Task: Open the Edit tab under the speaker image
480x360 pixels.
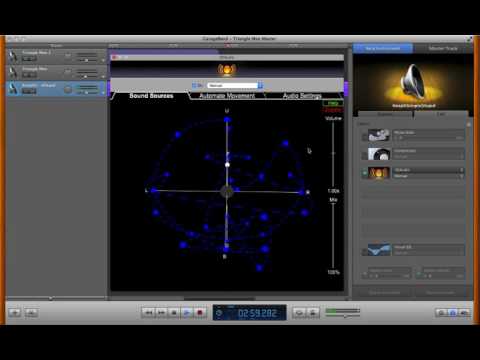Action: [x=441, y=114]
